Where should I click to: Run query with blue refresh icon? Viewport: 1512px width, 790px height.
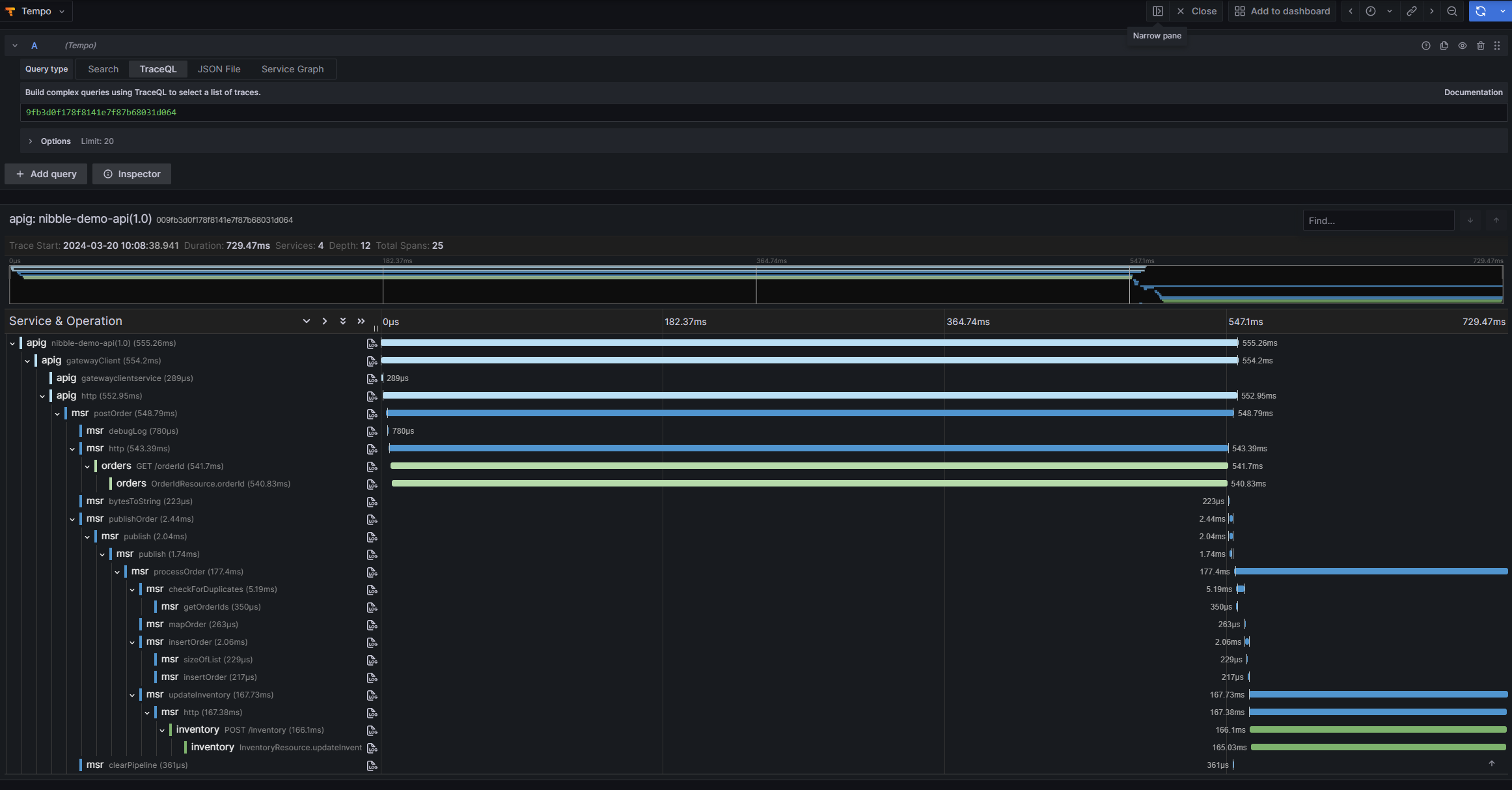tap(1481, 11)
